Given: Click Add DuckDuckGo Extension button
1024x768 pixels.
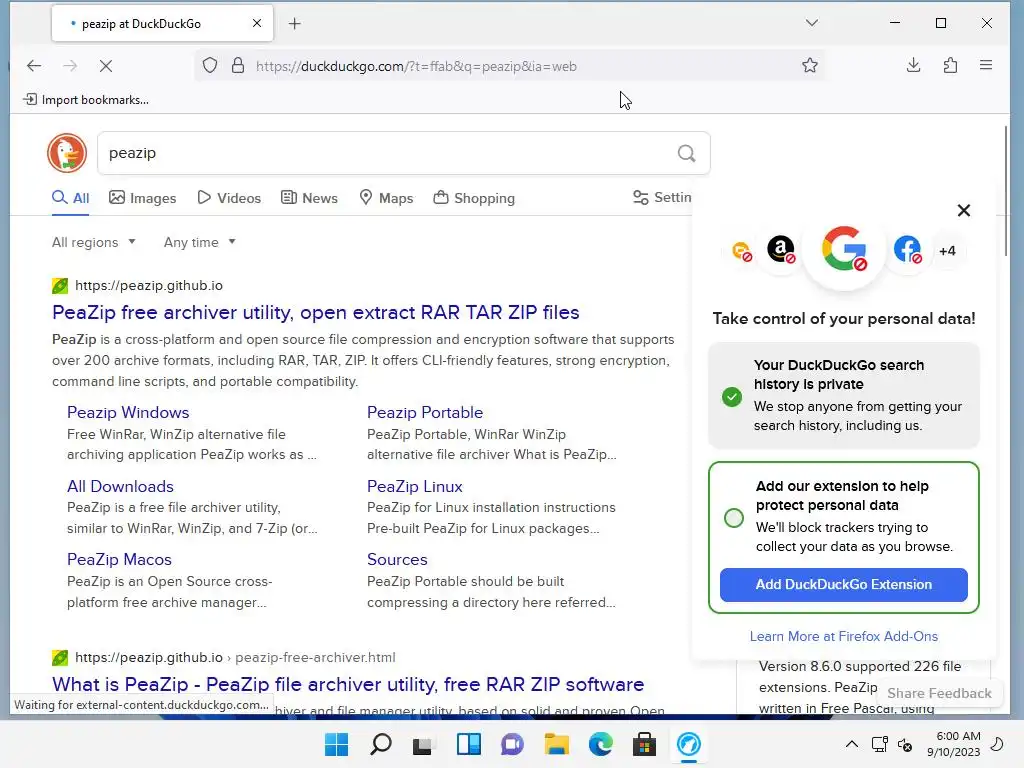Looking at the screenshot, I should (x=844, y=584).
